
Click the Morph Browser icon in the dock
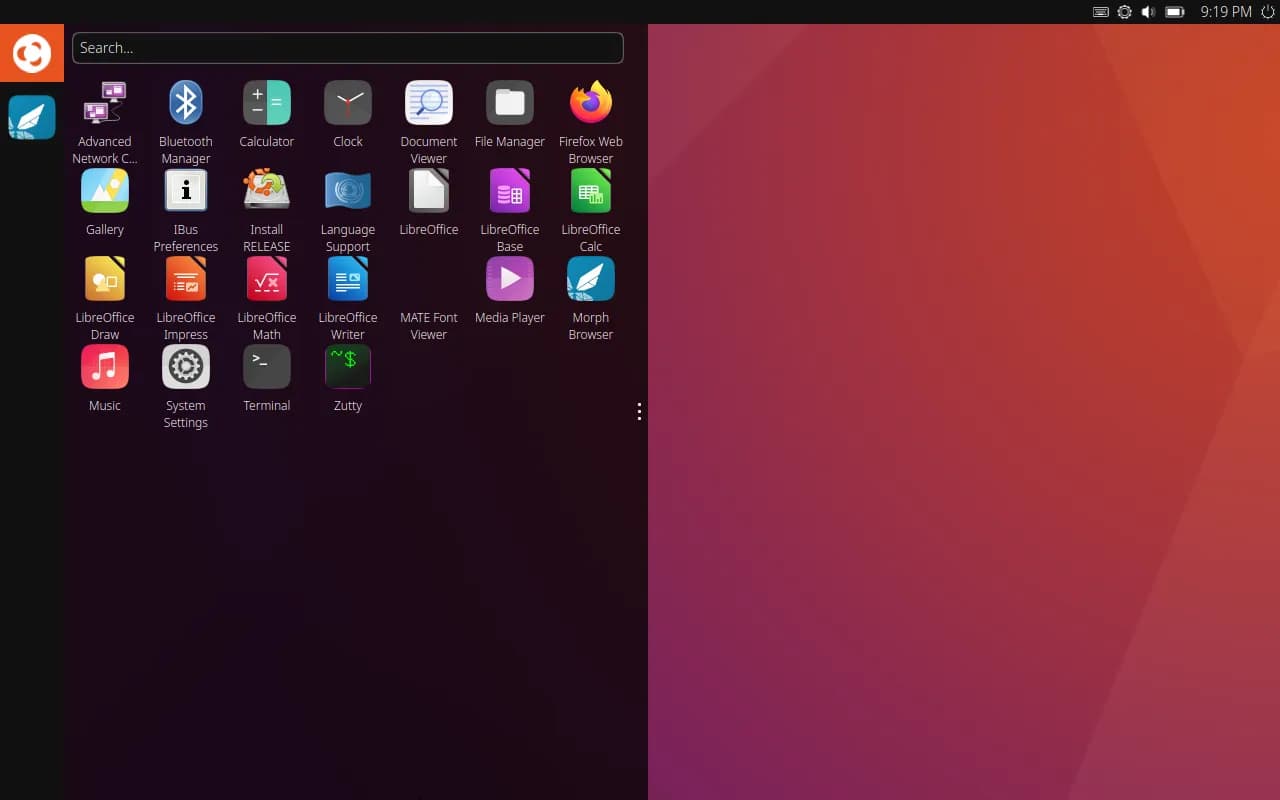[31, 117]
